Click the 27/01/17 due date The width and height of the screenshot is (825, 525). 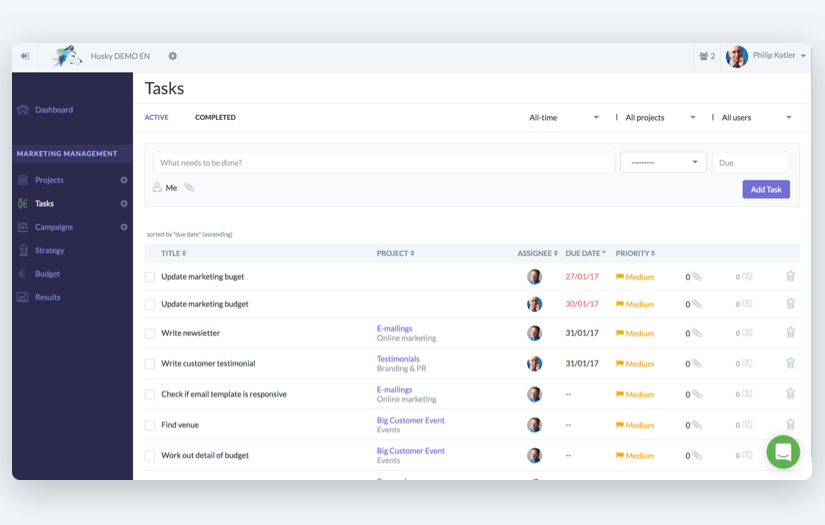[x=581, y=277]
